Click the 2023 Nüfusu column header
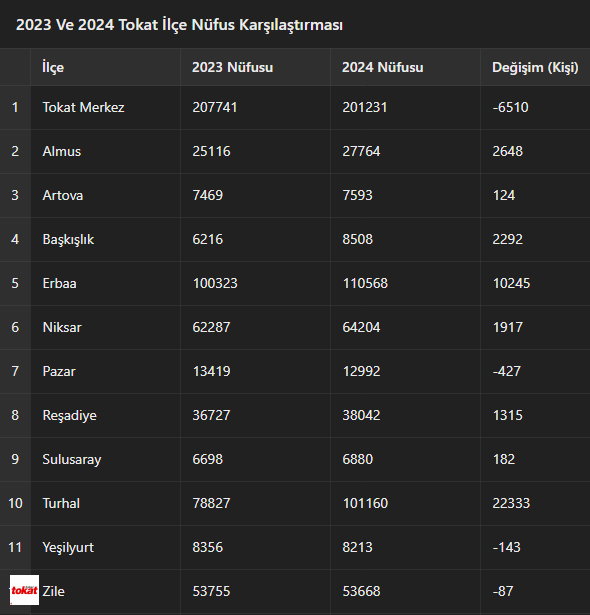 click(233, 67)
